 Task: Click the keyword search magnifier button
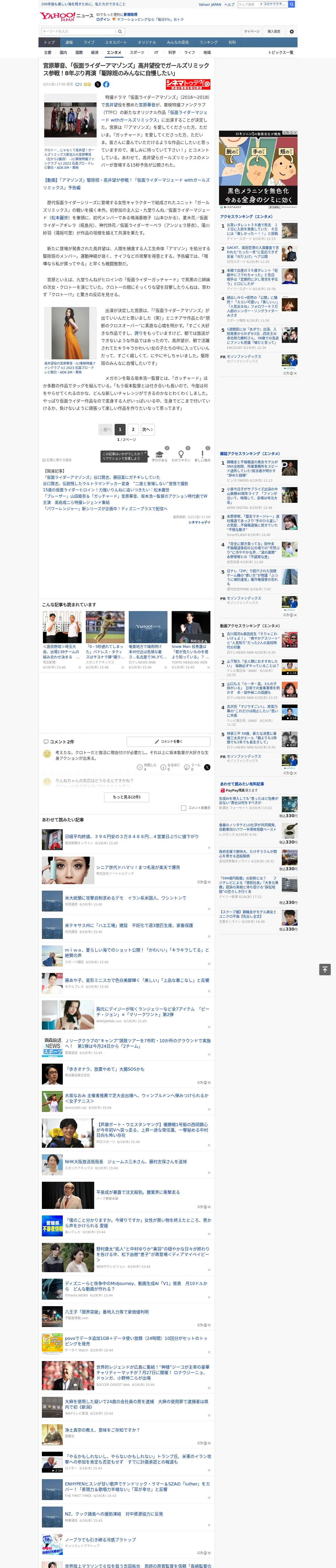120,31
